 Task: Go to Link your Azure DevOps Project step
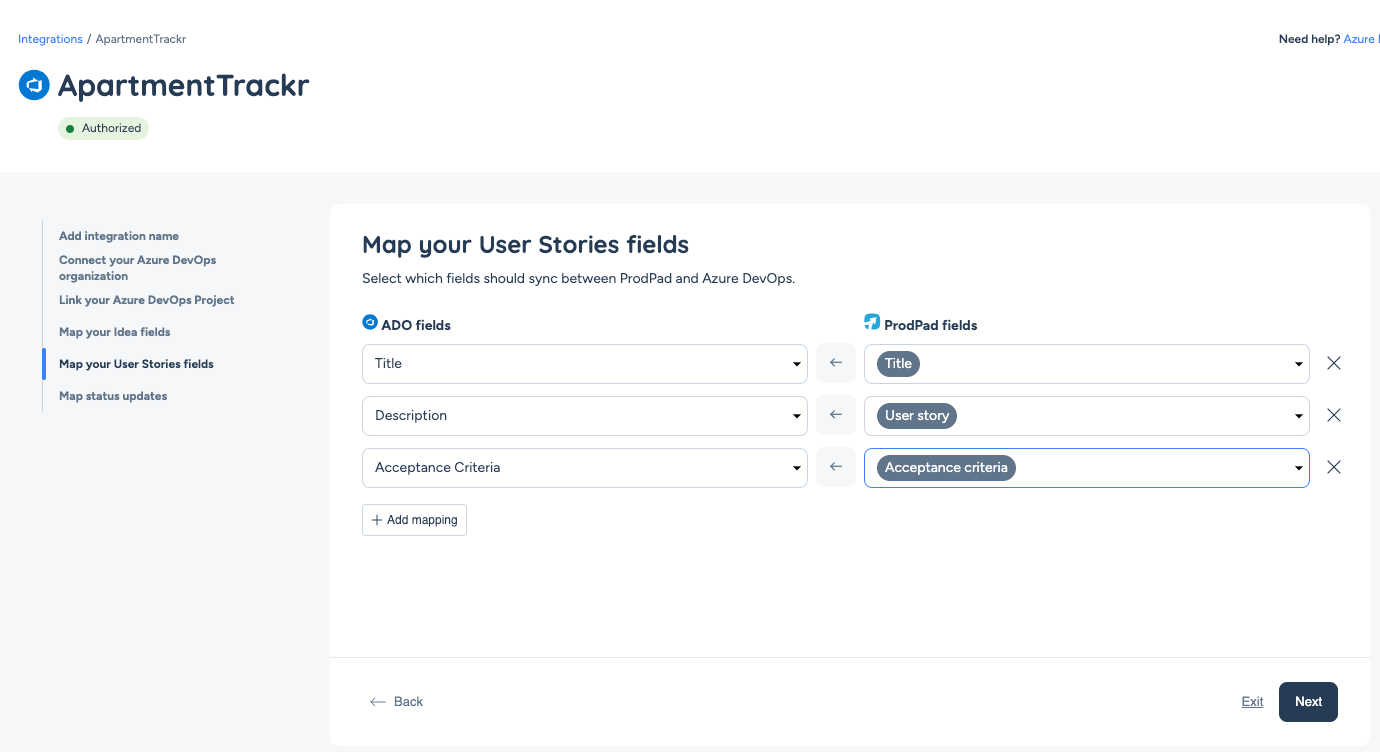(147, 300)
